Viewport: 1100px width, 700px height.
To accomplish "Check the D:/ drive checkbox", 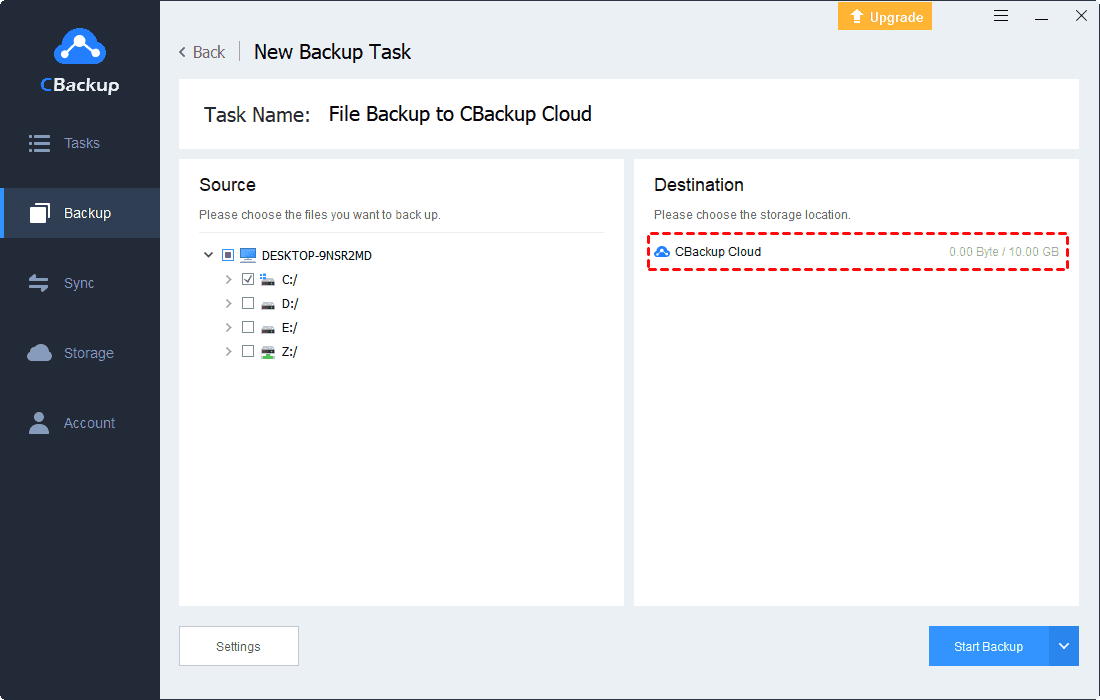I will 248,303.
